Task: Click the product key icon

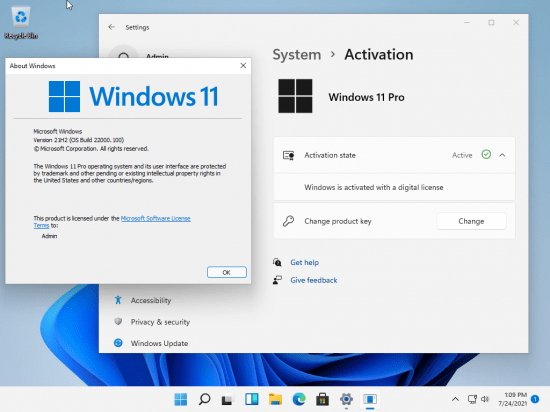Action: coord(288,221)
